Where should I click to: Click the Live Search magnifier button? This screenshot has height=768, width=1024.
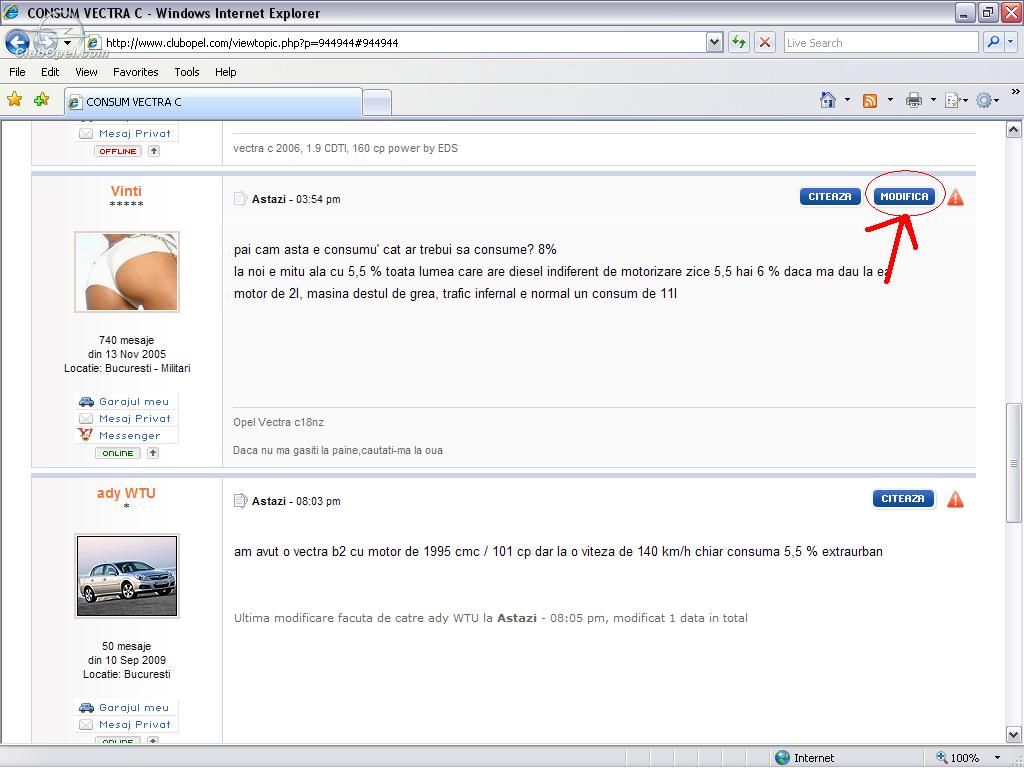pos(993,42)
